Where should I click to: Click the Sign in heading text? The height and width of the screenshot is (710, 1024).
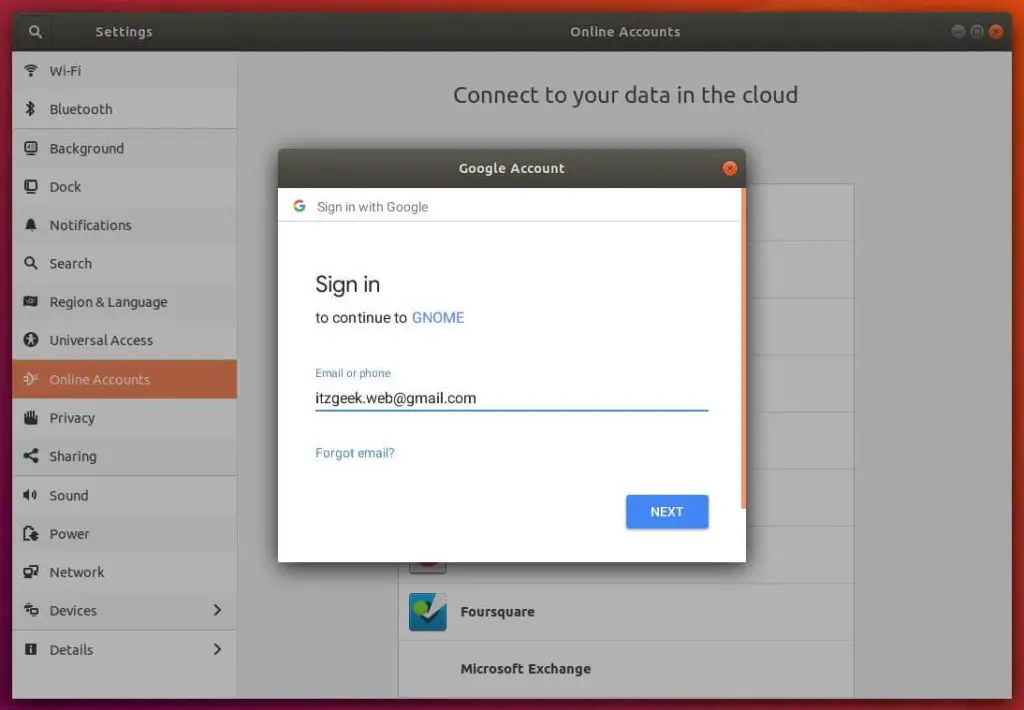[x=347, y=285]
